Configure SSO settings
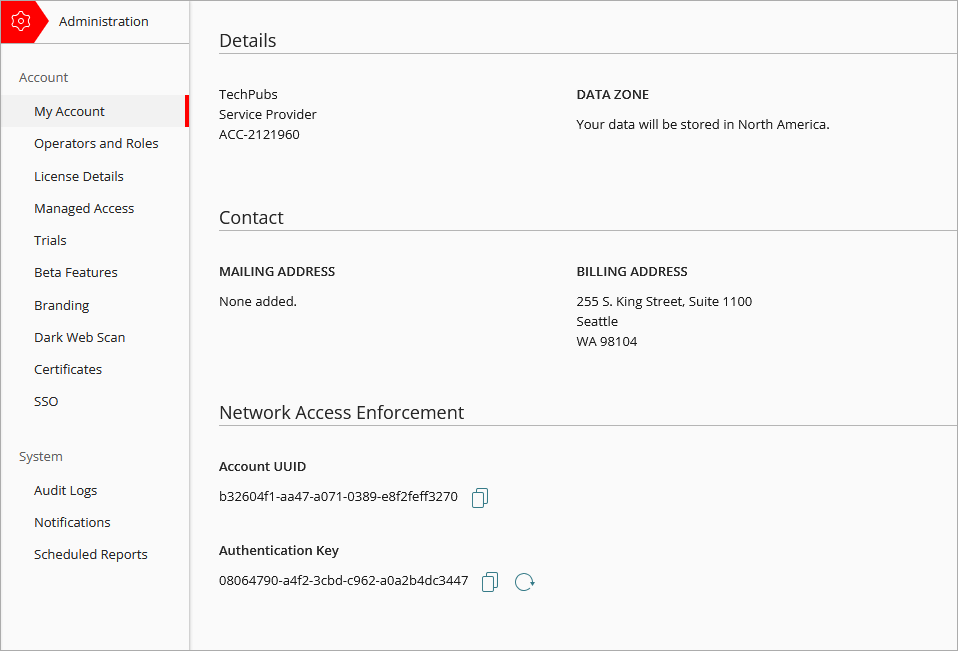 [46, 401]
